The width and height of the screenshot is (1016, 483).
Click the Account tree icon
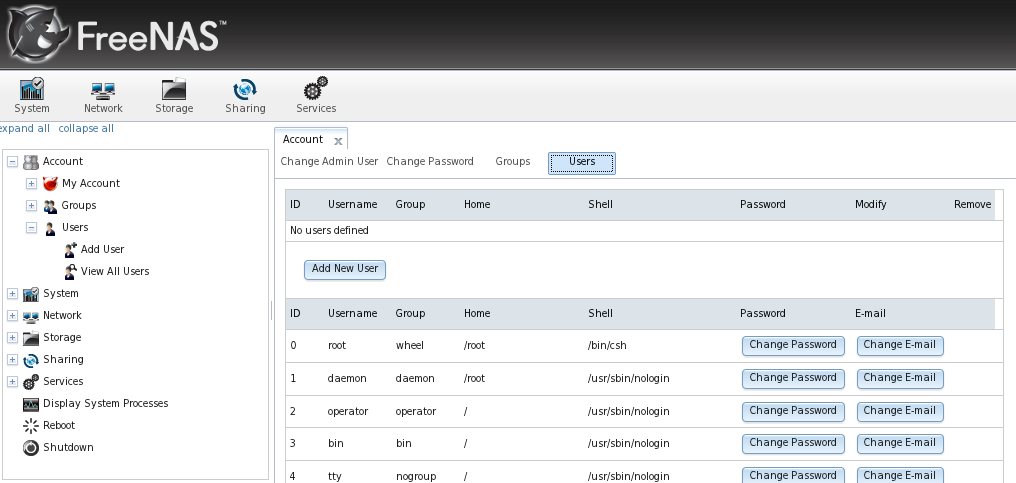click(x=30, y=161)
